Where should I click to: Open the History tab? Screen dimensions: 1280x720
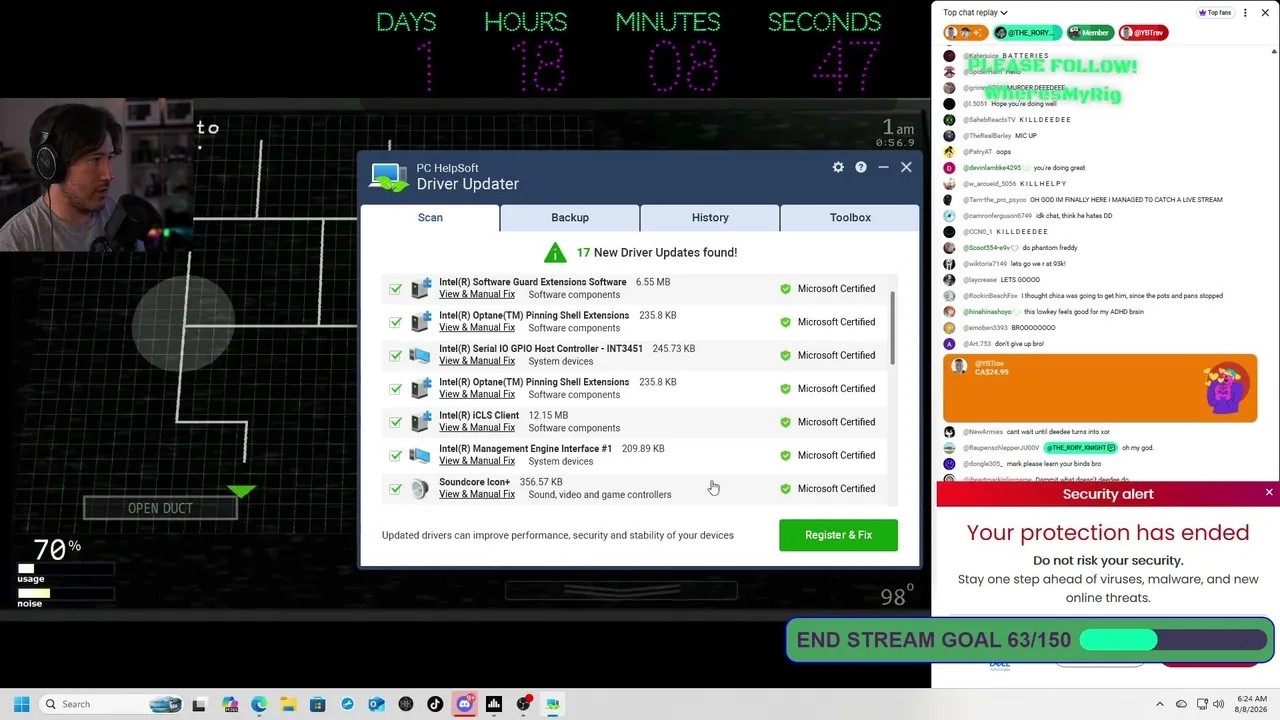click(x=710, y=217)
